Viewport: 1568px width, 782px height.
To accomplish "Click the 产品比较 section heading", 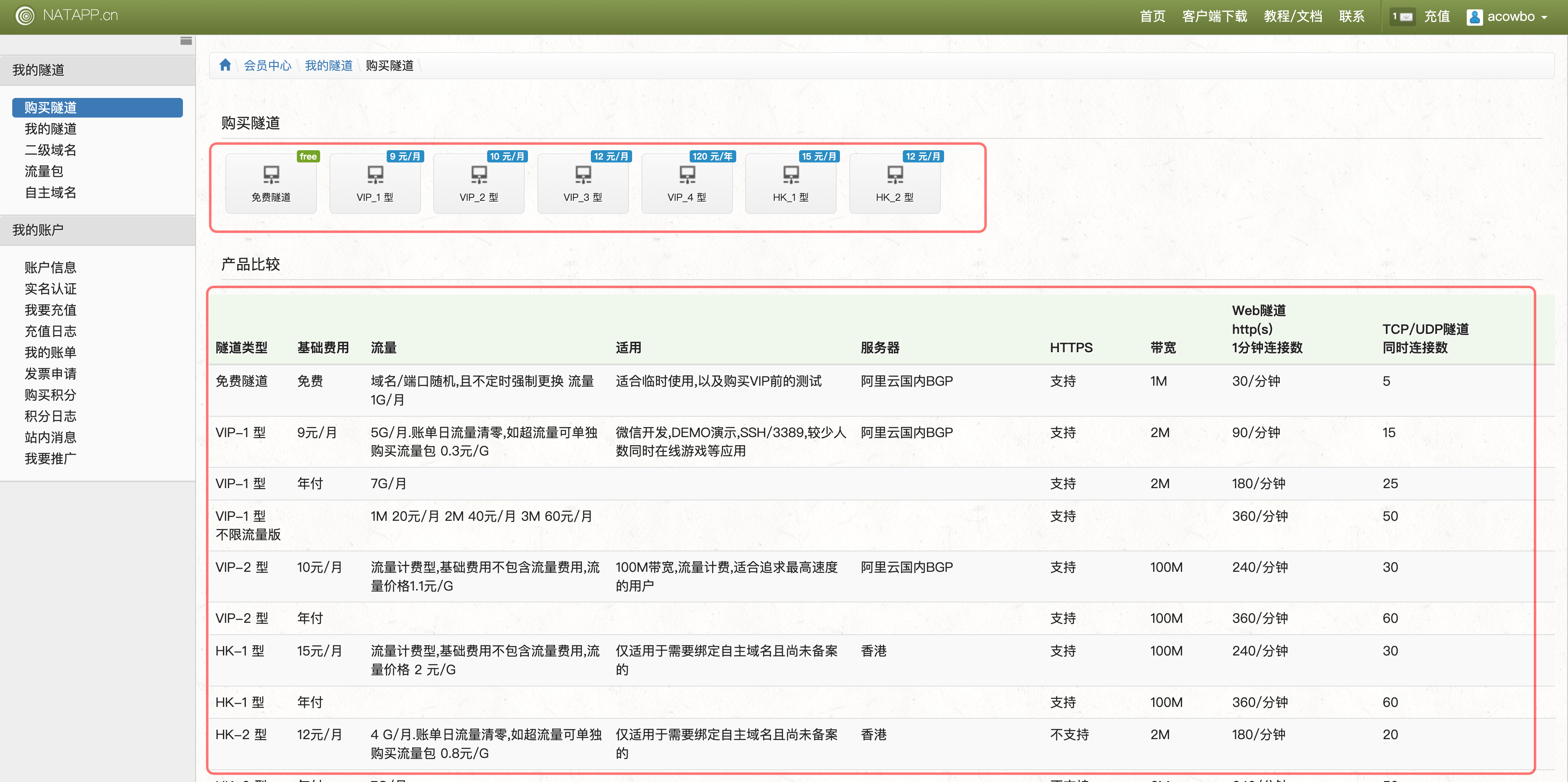I will coord(251,264).
